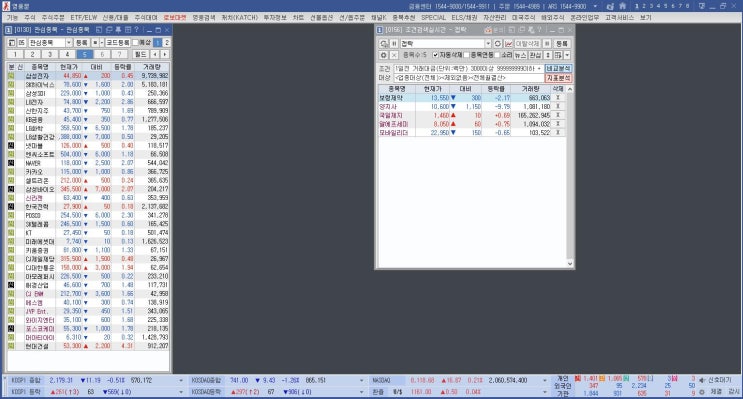Open the 차트 menu
Viewport: 743px width, 399px height.
point(298,18)
